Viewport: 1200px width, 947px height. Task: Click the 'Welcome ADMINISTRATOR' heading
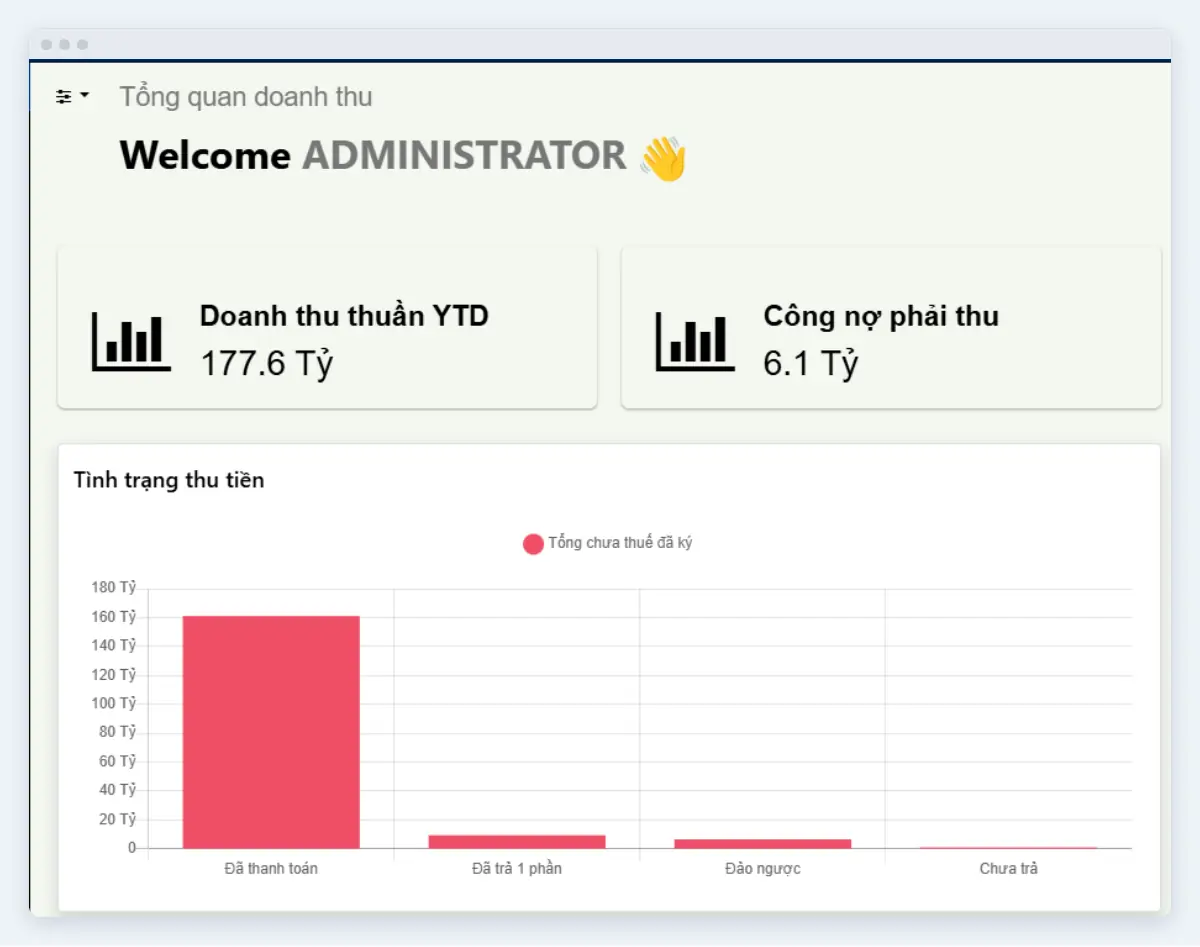point(373,156)
